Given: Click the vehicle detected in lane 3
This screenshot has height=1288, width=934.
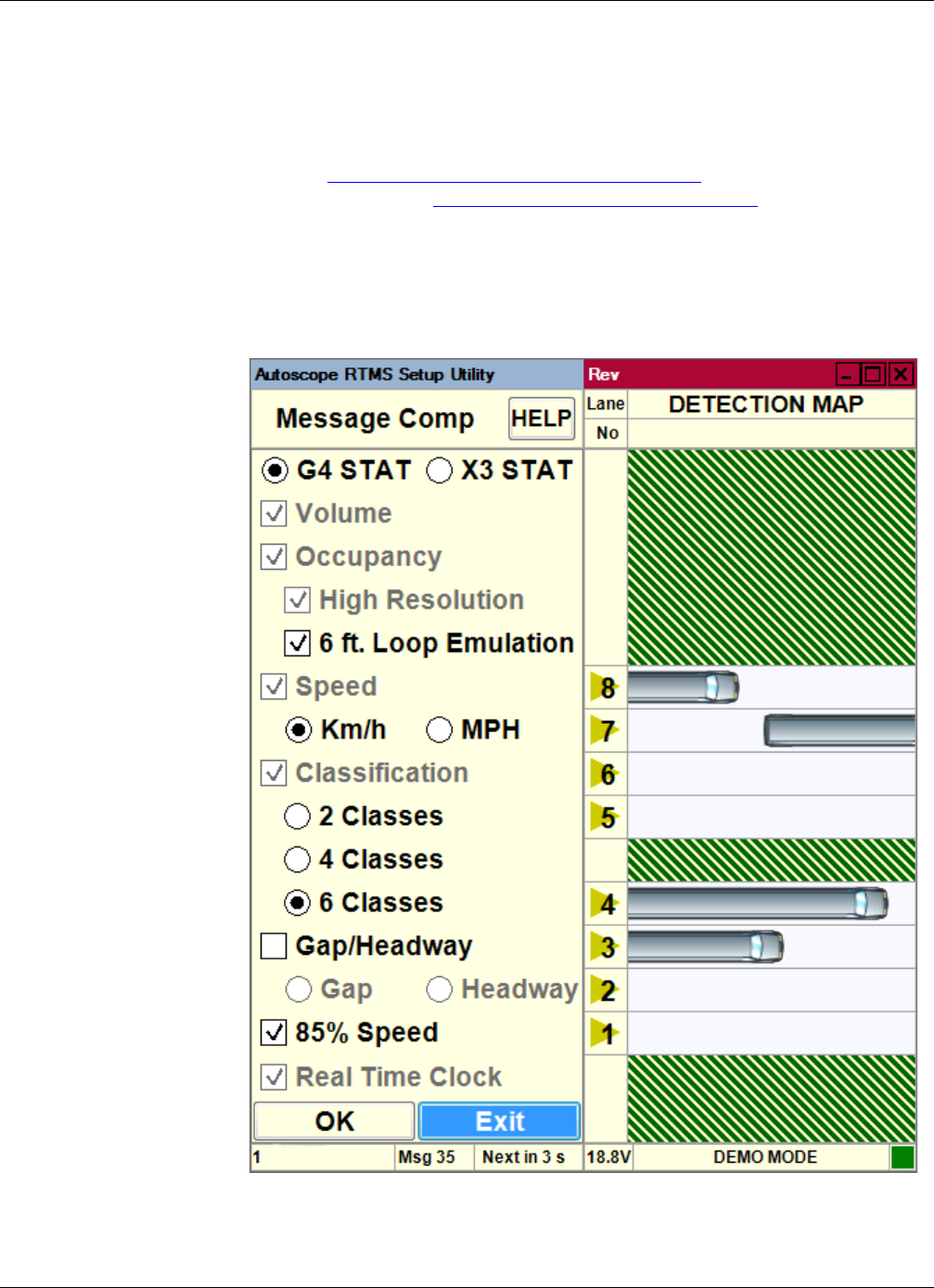Looking at the screenshot, I should pyautogui.click(x=706, y=947).
